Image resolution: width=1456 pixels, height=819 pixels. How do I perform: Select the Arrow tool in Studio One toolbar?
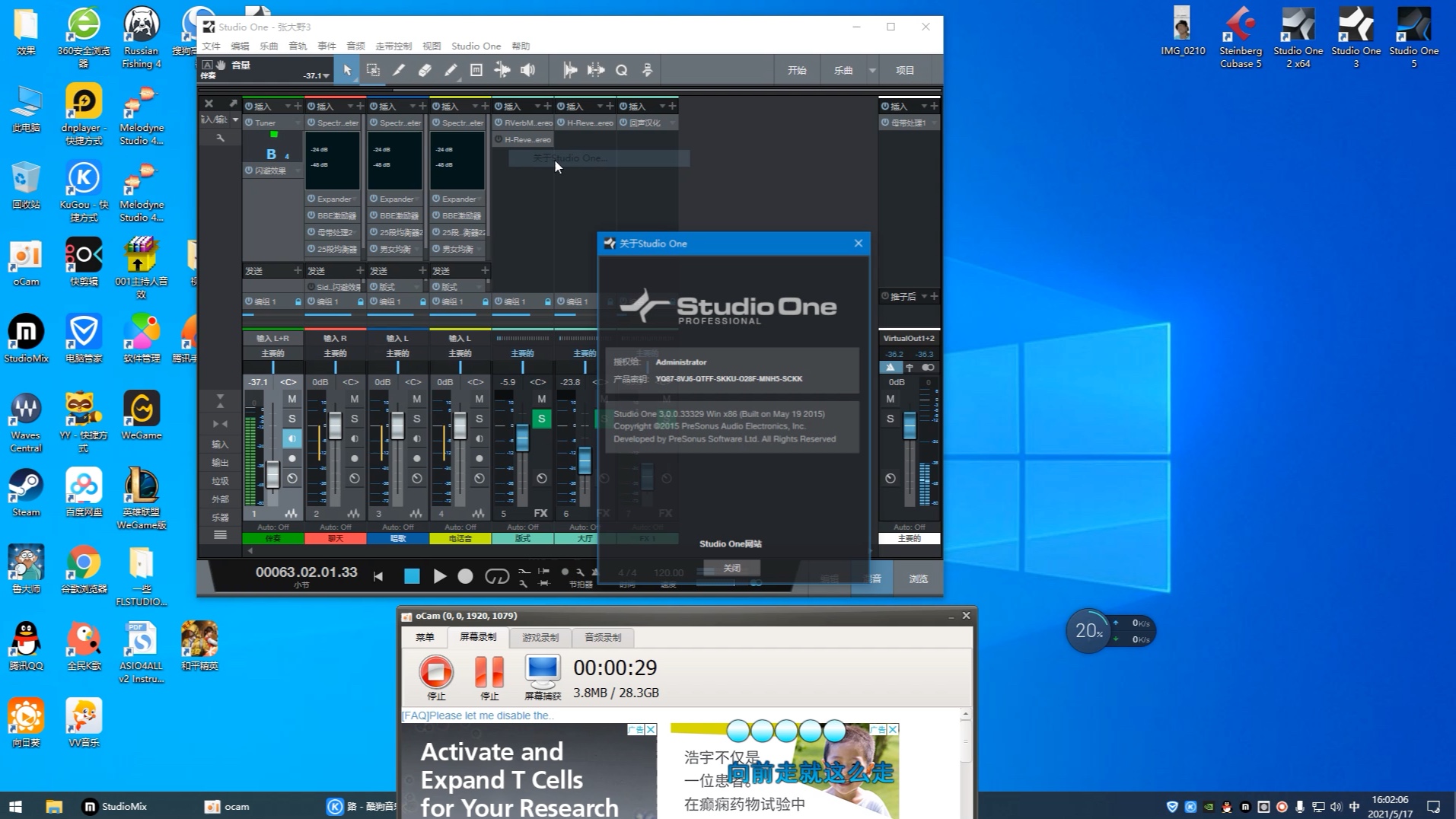347,70
